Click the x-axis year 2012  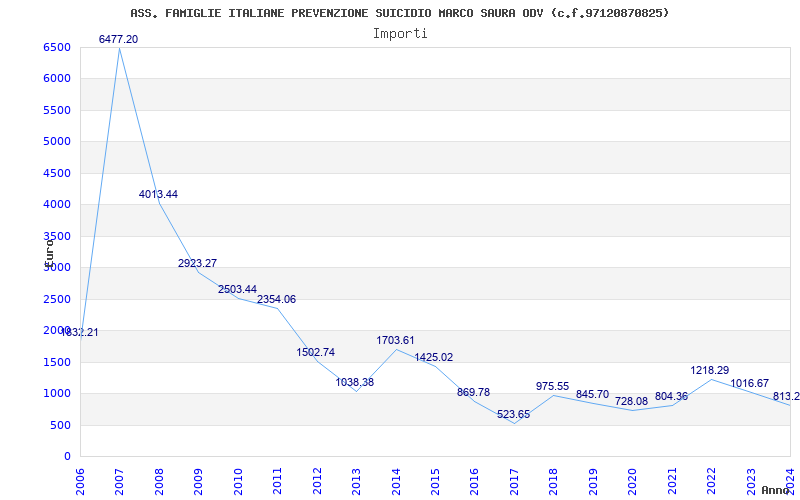[x=317, y=481]
